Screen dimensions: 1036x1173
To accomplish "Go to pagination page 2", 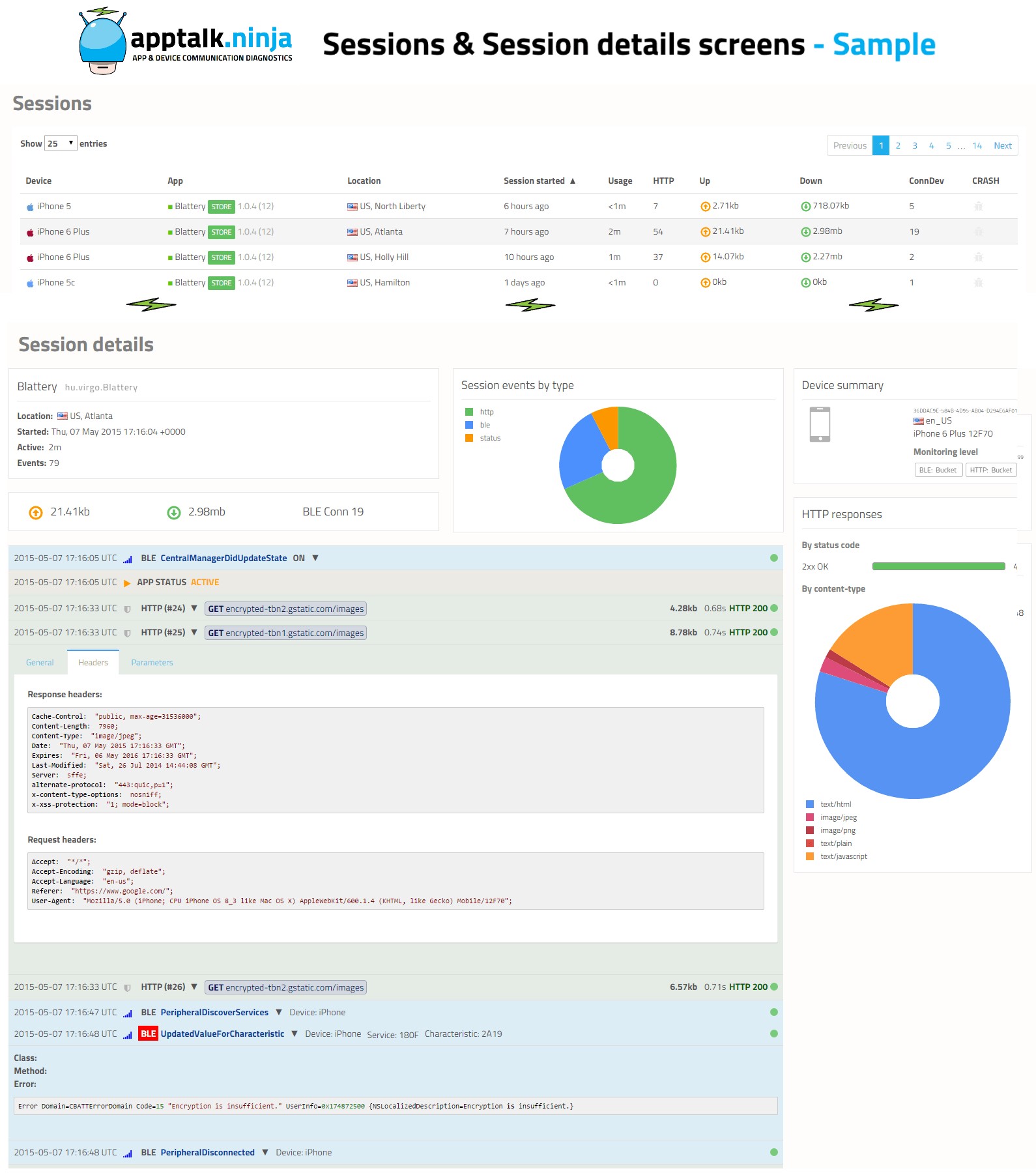I will (x=898, y=145).
